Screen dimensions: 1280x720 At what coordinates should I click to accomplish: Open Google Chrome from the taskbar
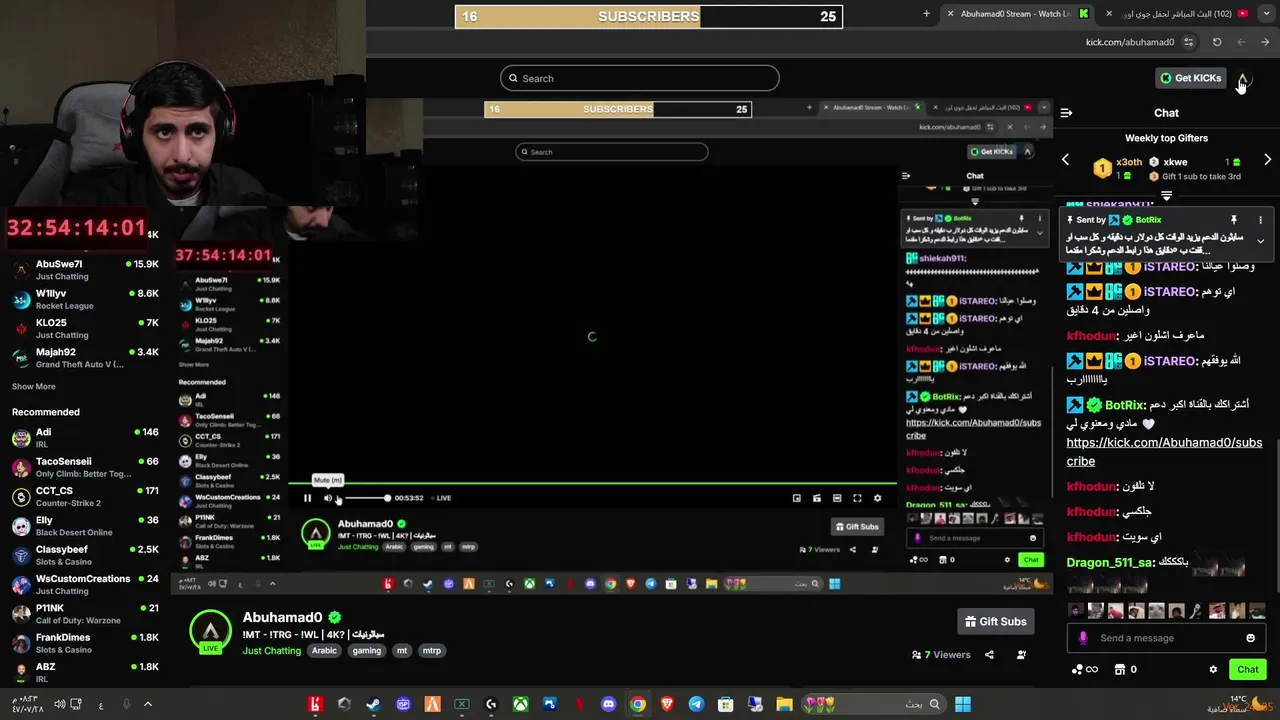637,704
